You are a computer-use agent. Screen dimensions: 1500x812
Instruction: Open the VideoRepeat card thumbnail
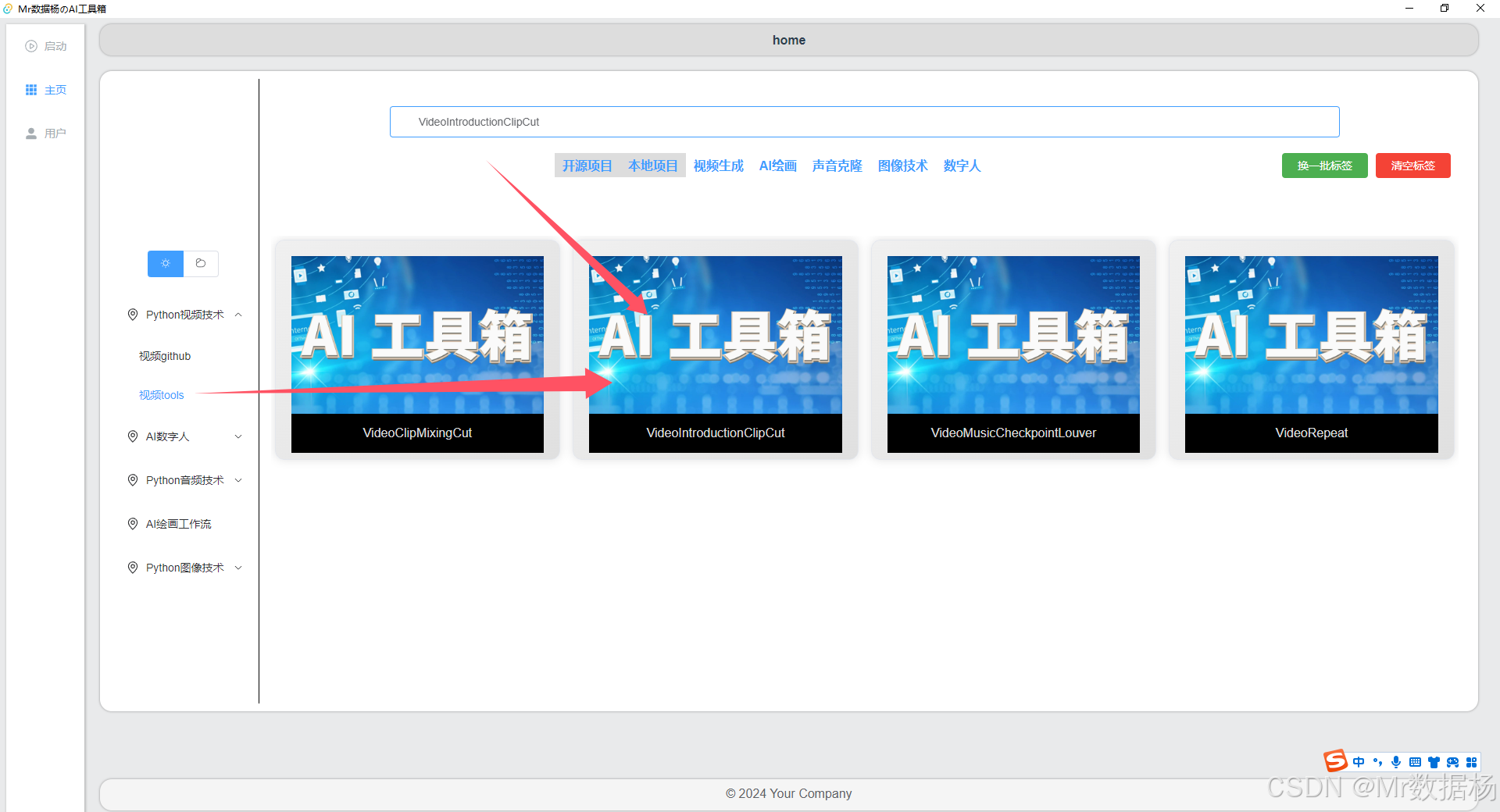click(x=1312, y=335)
